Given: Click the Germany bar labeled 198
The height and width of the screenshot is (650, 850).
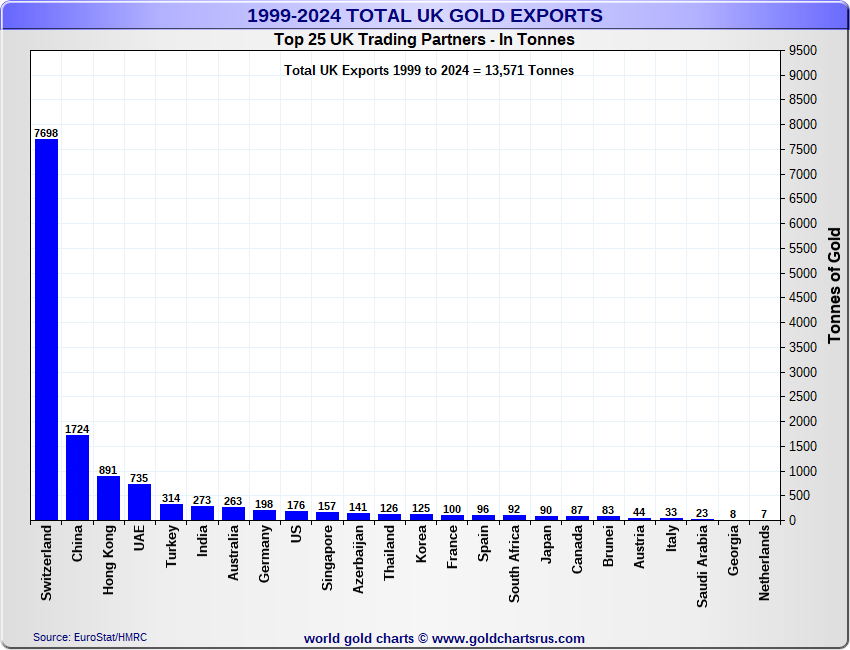Looking at the screenshot, I should 264,515.
